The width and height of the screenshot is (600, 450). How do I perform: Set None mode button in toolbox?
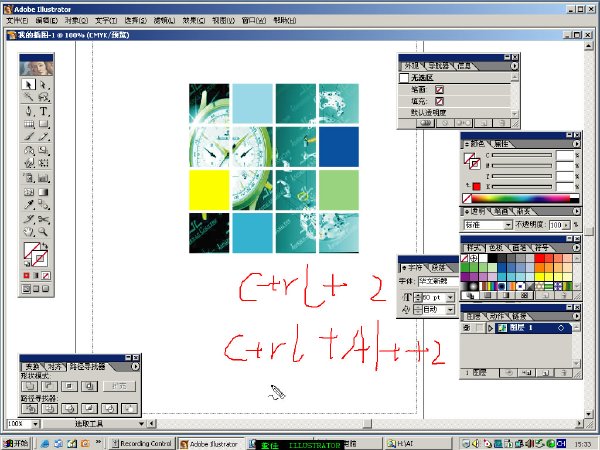[x=46, y=276]
